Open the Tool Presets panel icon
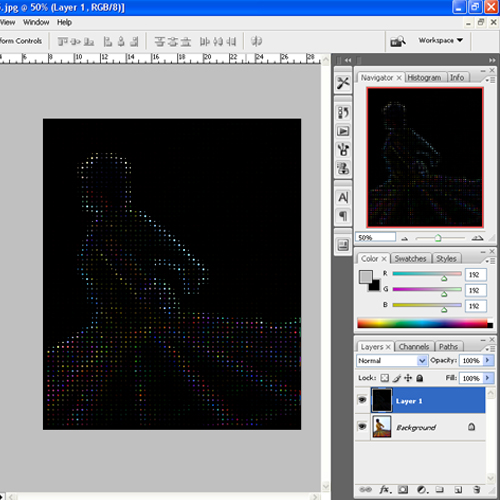 (x=343, y=83)
